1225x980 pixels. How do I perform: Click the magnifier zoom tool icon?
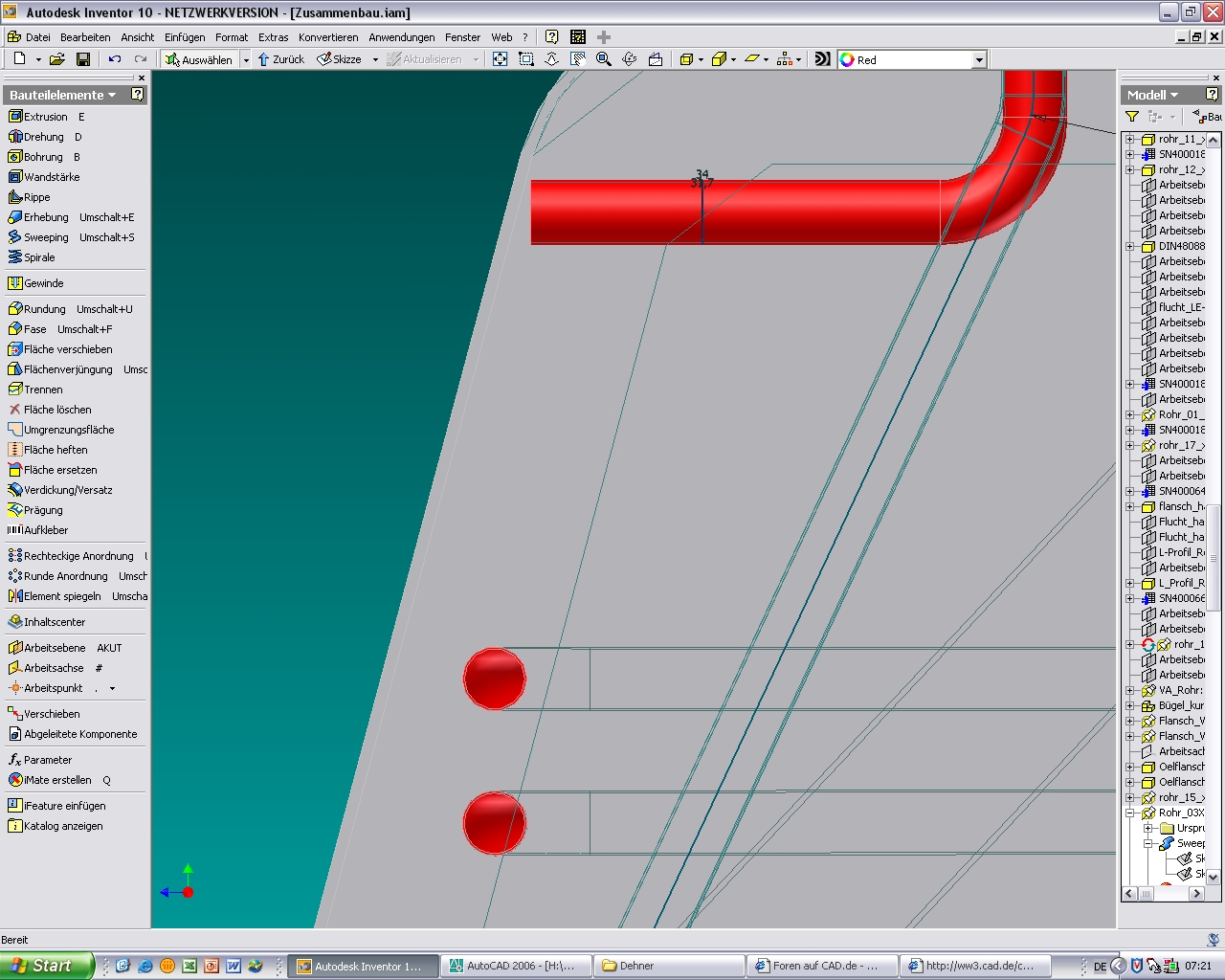(604, 59)
